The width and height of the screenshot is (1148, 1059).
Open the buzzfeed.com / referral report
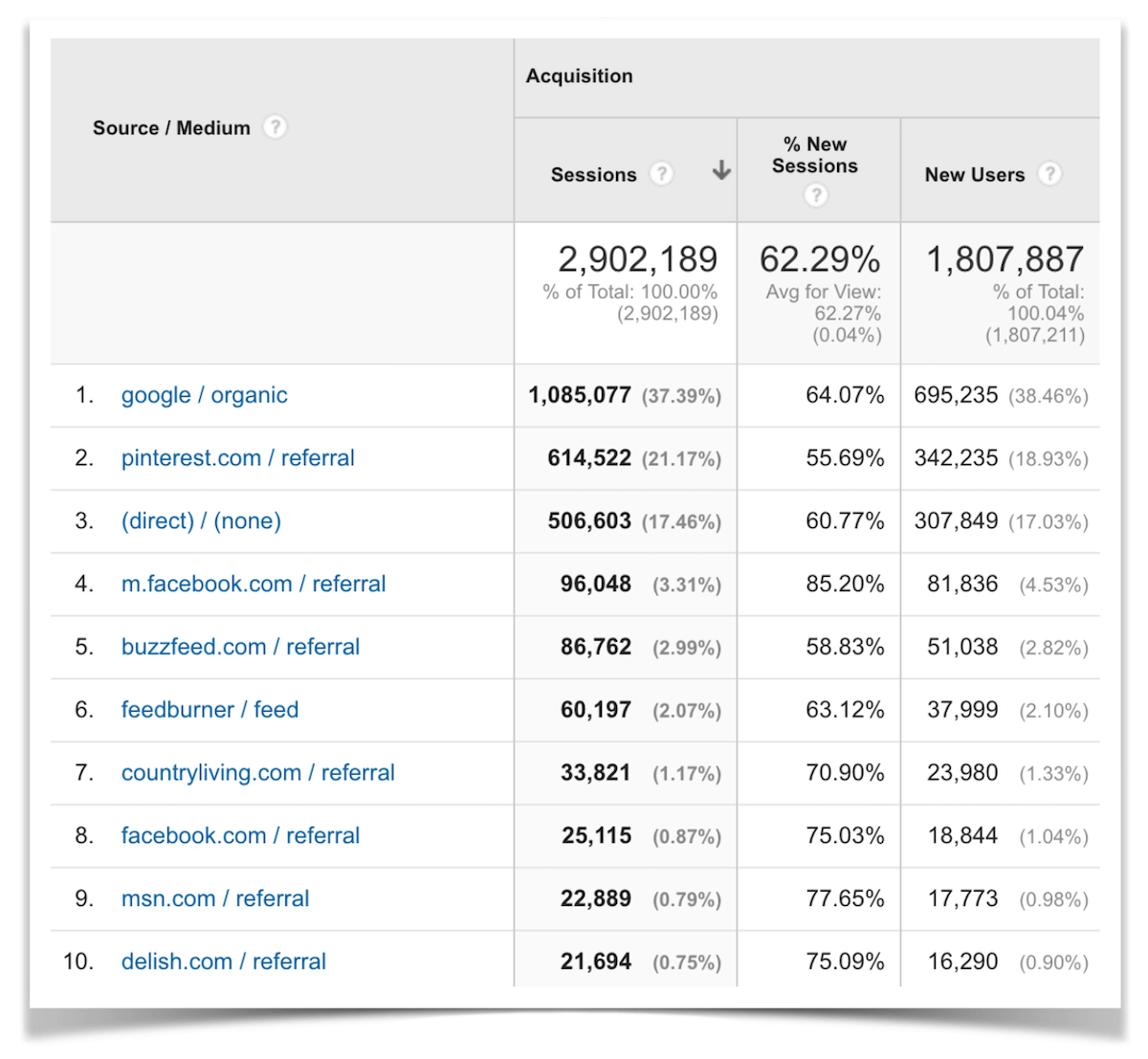pos(240,647)
